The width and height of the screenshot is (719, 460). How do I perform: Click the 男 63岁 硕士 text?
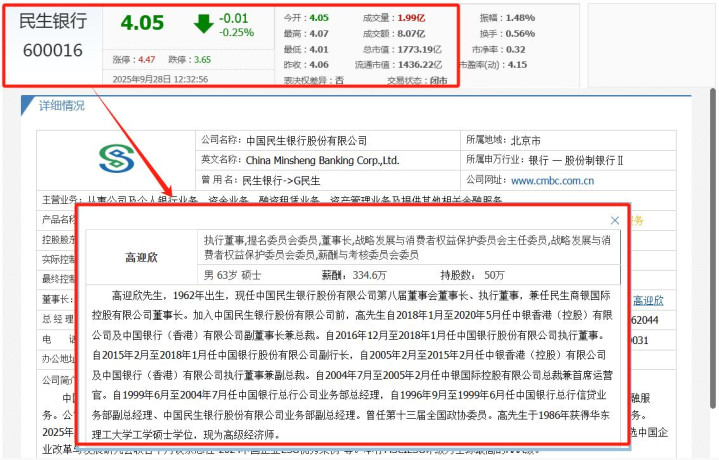tap(232, 275)
